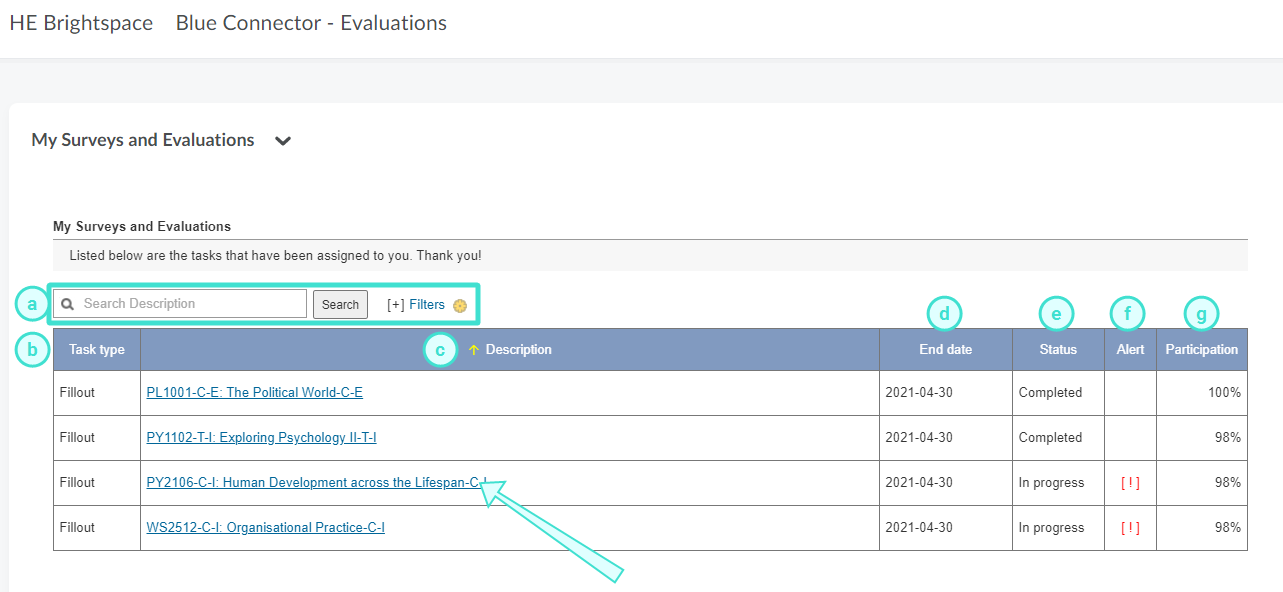The image size is (1283, 592).
Task: Sort table by Task type column
Action: pyautogui.click(x=97, y=350)
